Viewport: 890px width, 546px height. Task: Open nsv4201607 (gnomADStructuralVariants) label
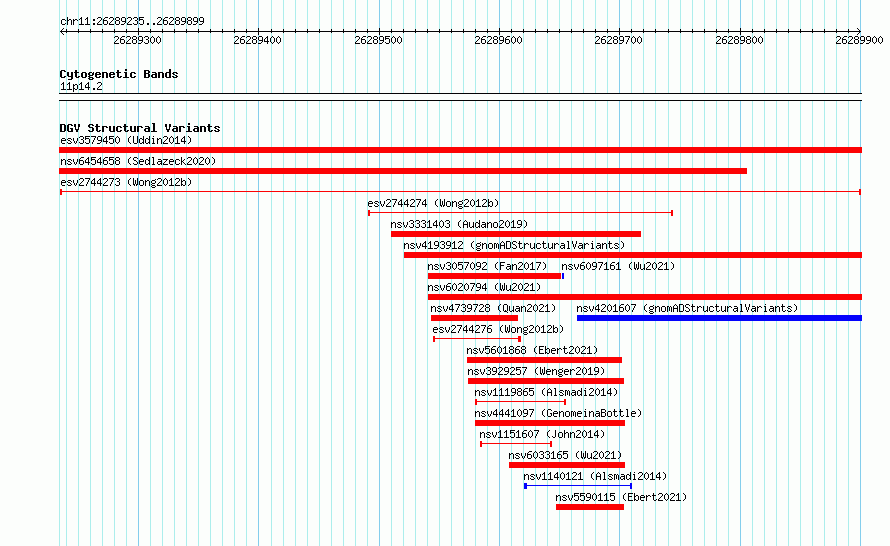[x=687, y=308]
